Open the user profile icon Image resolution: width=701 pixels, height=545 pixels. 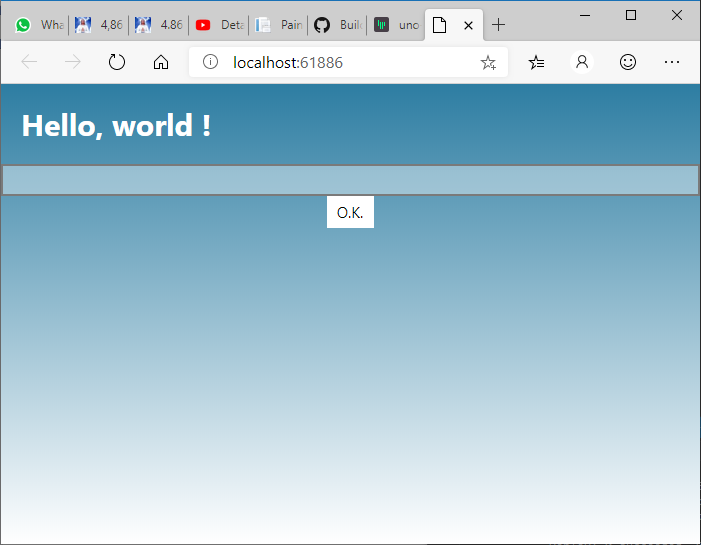[582, 62]
